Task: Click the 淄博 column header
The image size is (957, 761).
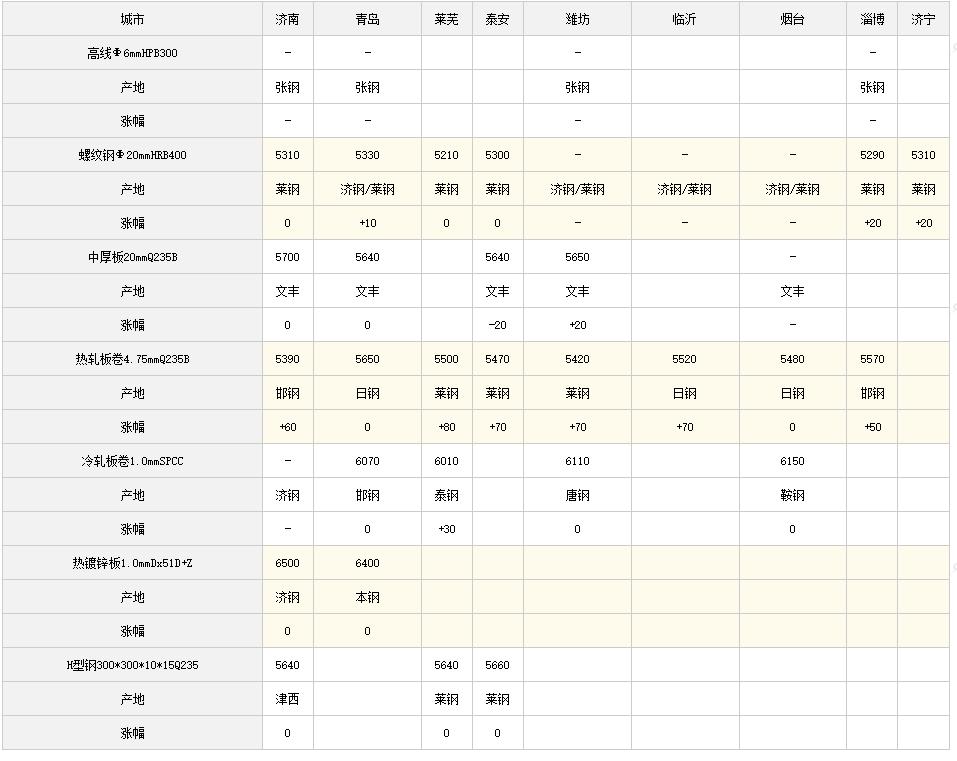Action: pyautogui.click(x=872, y=20)
